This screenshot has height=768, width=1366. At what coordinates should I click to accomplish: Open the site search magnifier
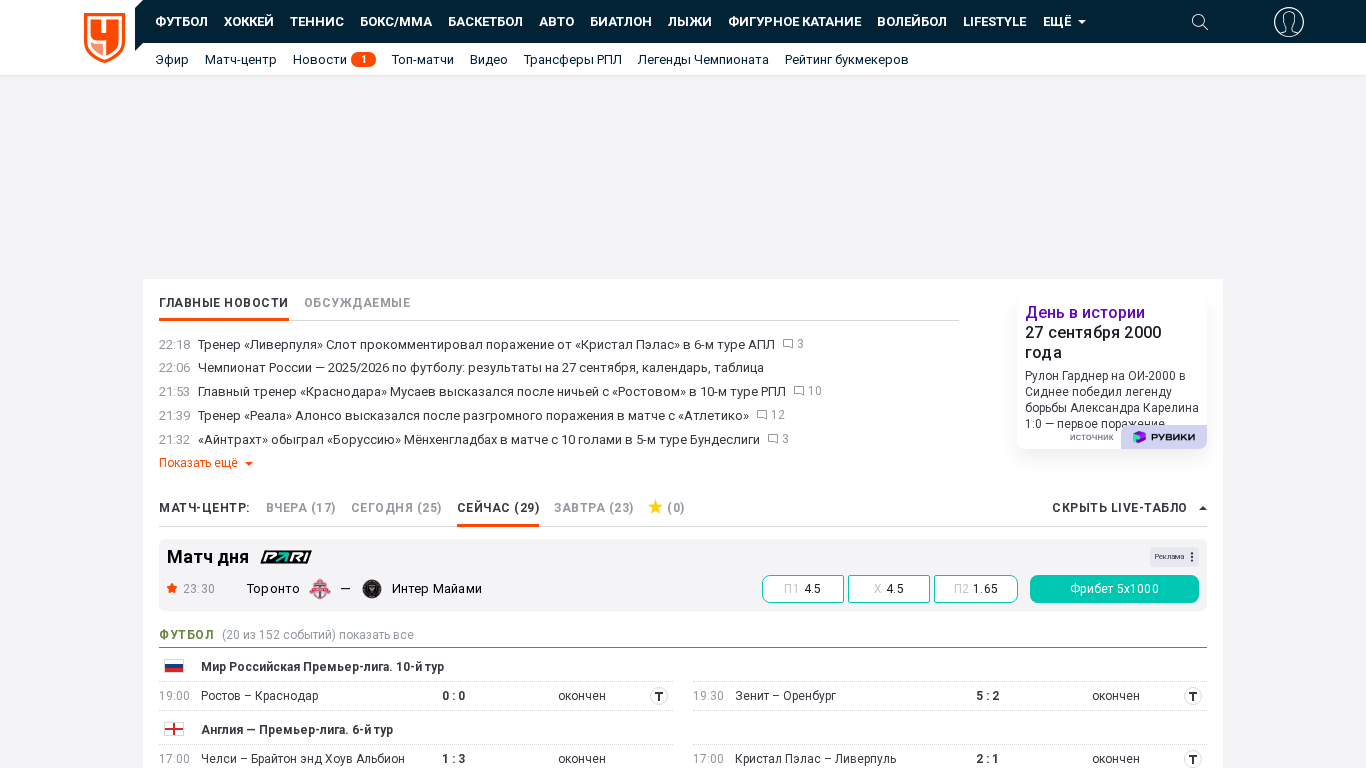coord(1200,22)
